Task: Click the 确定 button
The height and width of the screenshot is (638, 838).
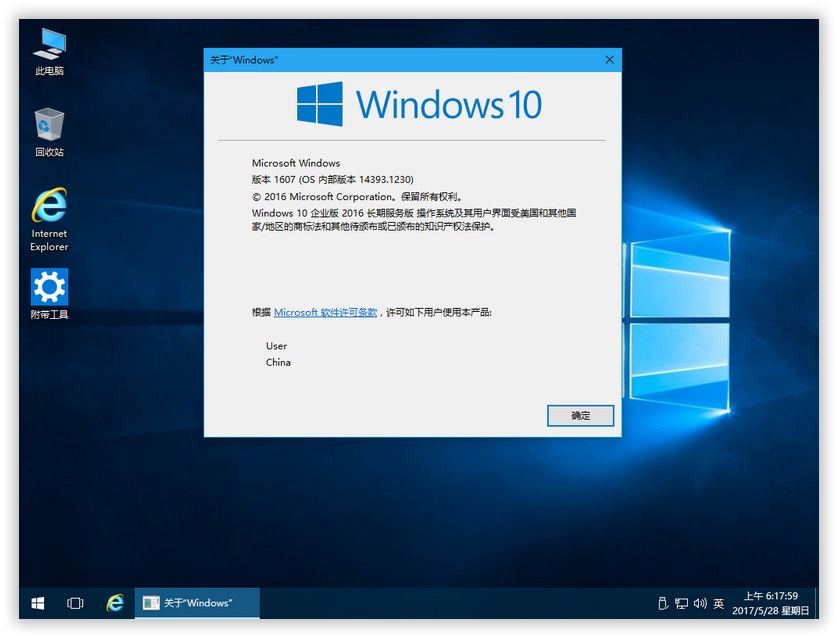Action: pyautogui.click(x=580, y=416)
